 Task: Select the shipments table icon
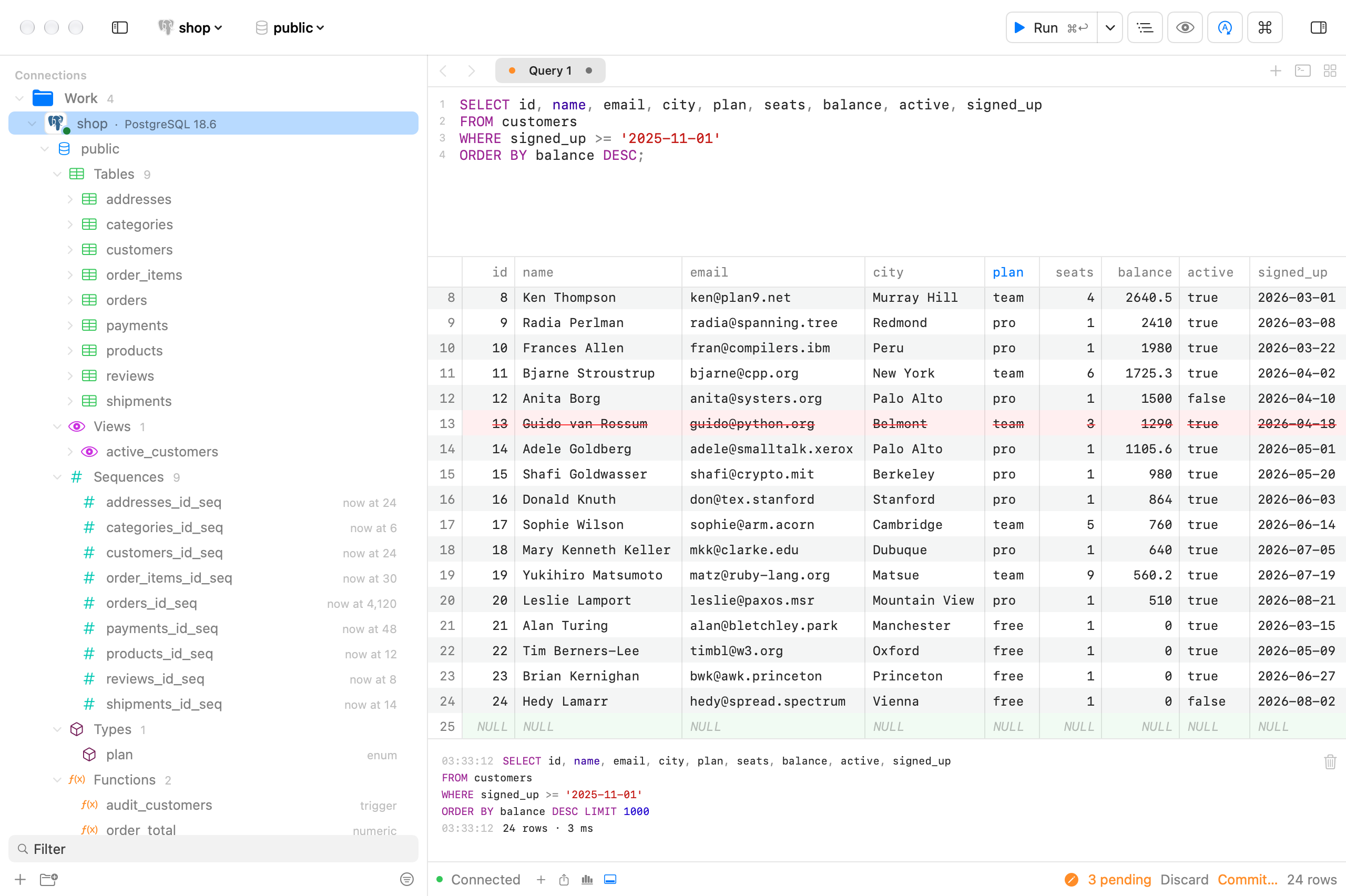(89, 401)
